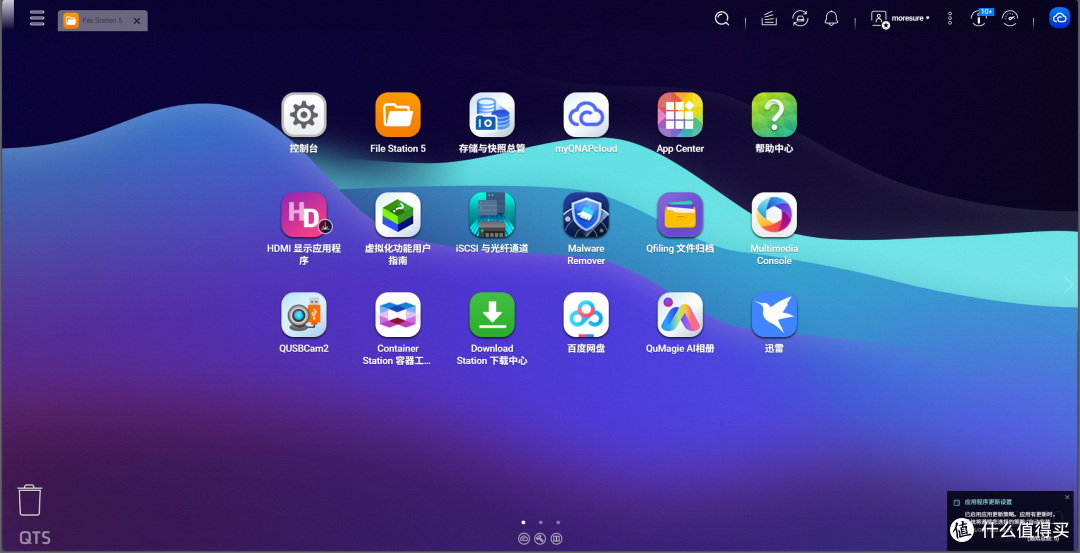Open HDMI 显示应用程序 app
This screenshot has height=553, width=1080.
click(304, 215)
